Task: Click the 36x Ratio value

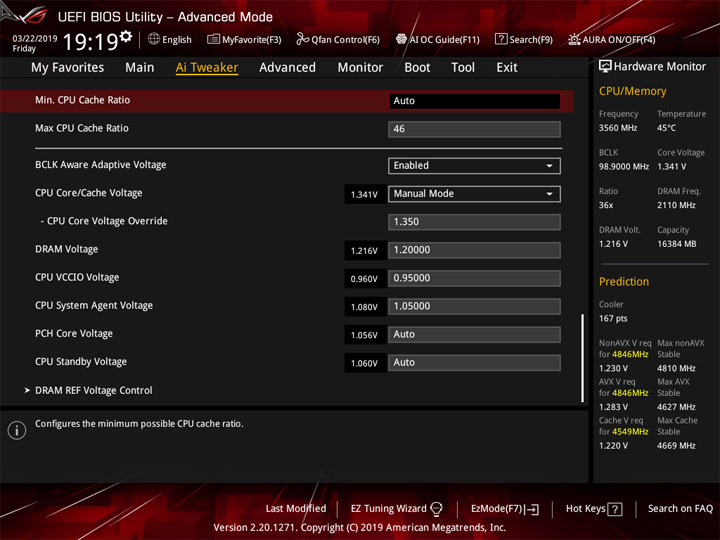Action: coord(606,205)
